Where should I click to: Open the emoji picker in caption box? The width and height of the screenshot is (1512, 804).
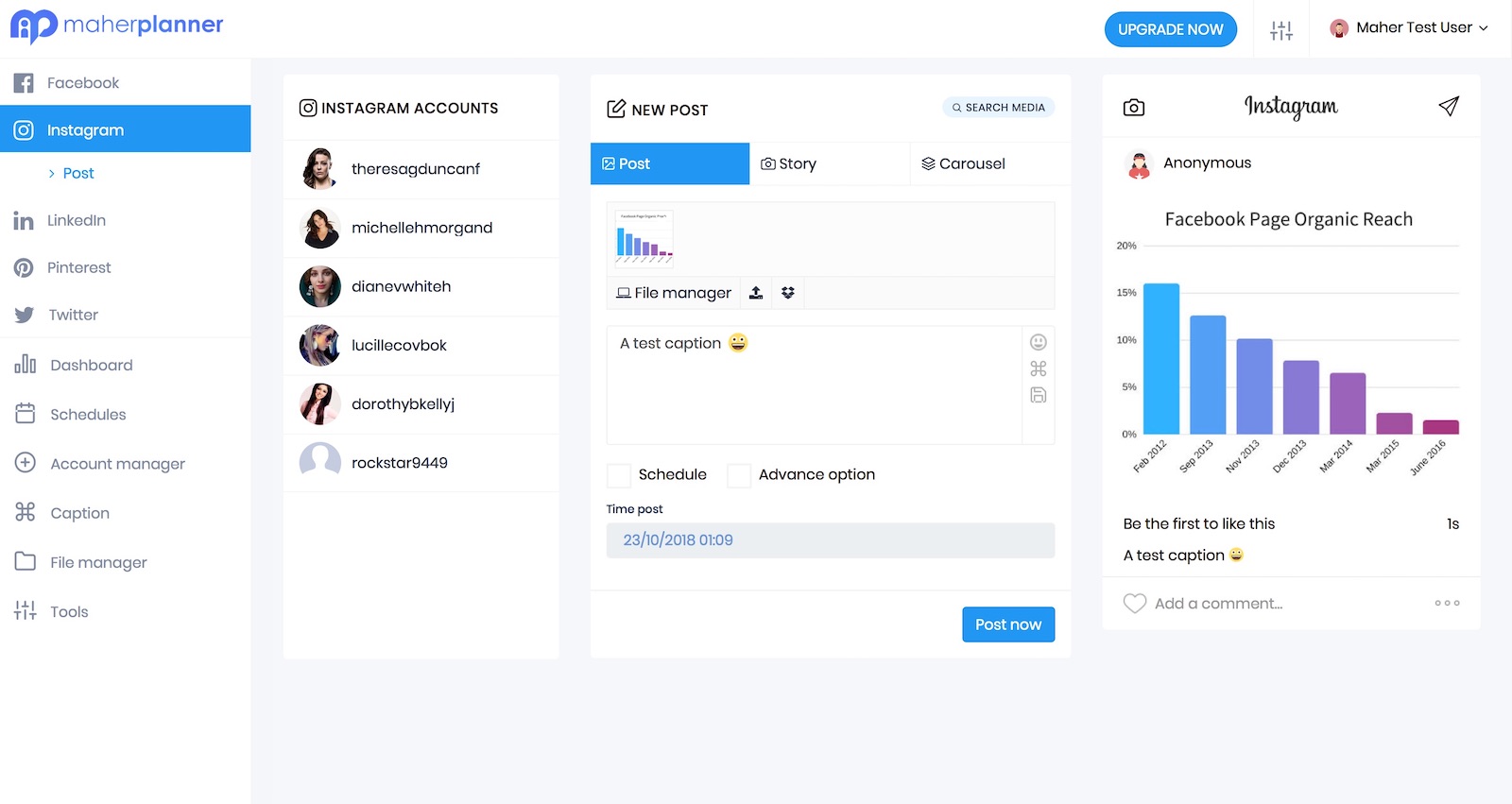click(x=1039, y=342)
